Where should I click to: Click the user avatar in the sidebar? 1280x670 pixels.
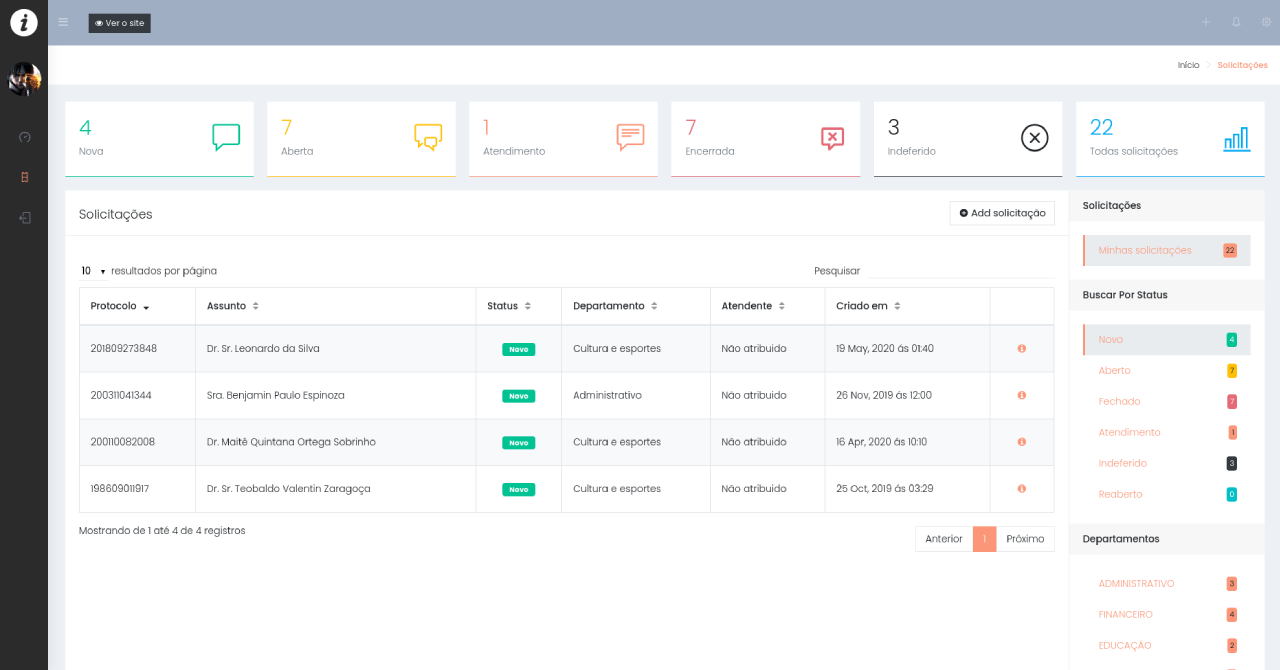[x=25, y=79]
